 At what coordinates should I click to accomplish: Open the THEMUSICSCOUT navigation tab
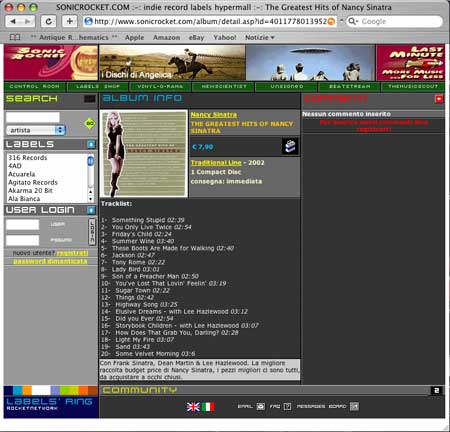[x=413, y=87]
